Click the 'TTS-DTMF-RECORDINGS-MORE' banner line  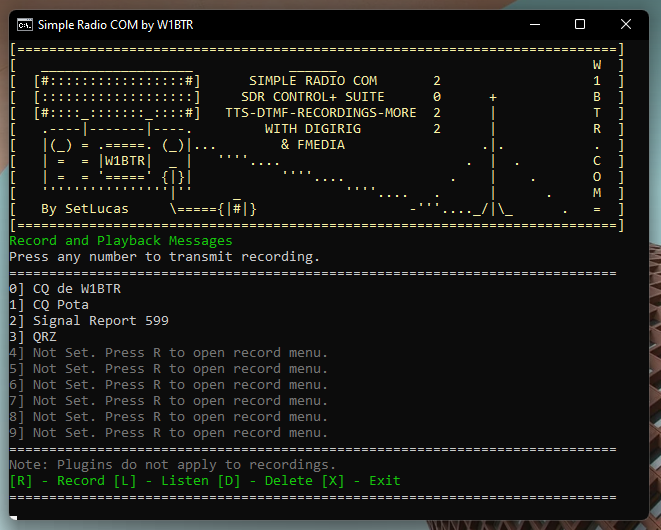click(321, 113)
